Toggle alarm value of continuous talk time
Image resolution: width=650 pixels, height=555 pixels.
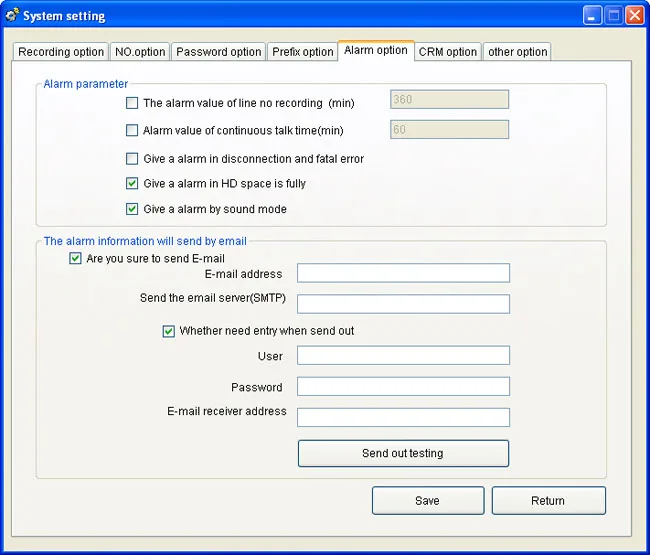tap(132, 130)
